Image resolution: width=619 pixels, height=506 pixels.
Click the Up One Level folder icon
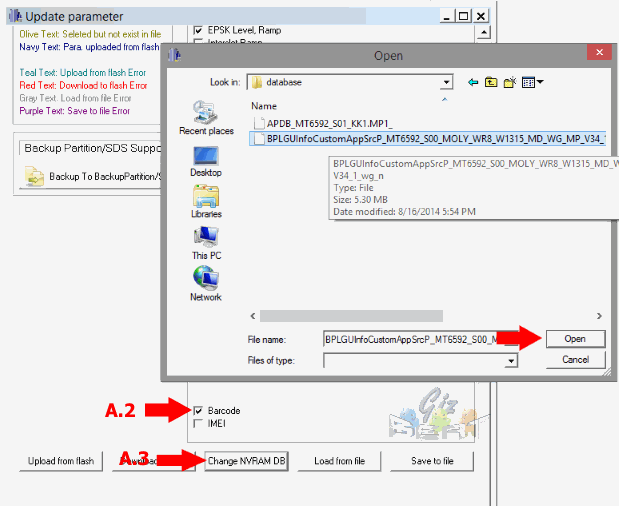pos(491,82)
